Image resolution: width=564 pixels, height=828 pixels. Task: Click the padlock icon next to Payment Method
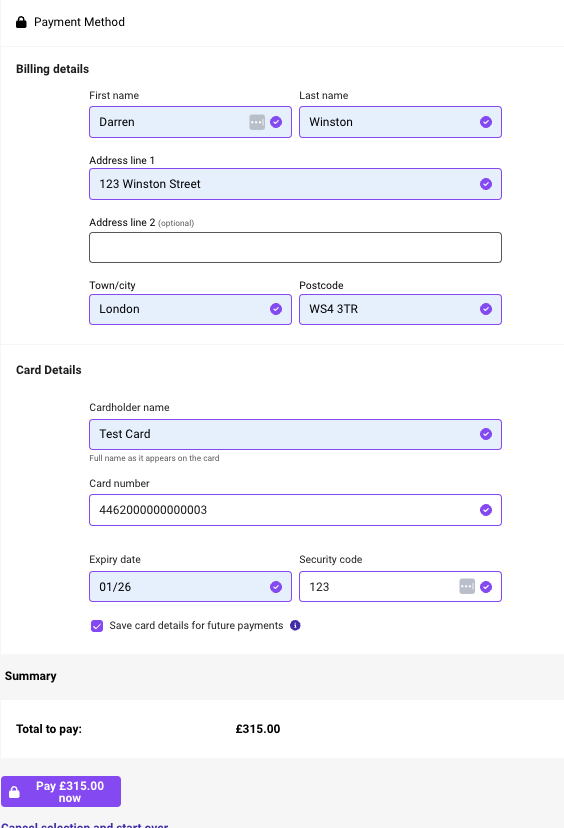click(21, 22)
